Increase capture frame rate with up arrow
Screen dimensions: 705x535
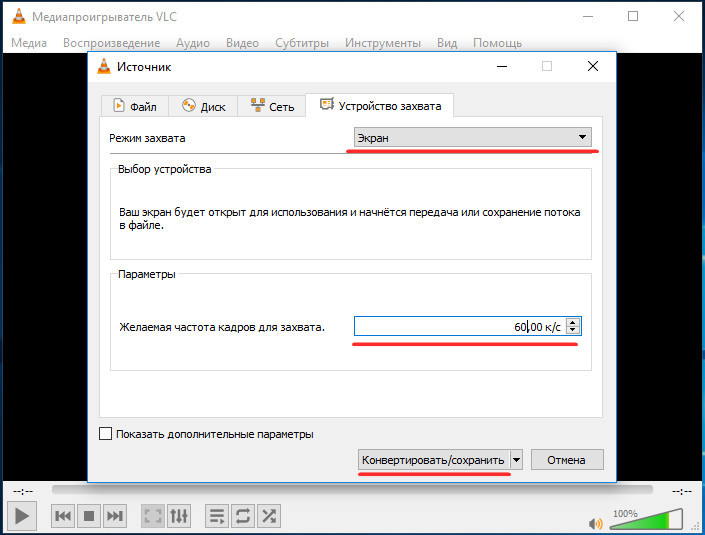click(x=572, y=322)
